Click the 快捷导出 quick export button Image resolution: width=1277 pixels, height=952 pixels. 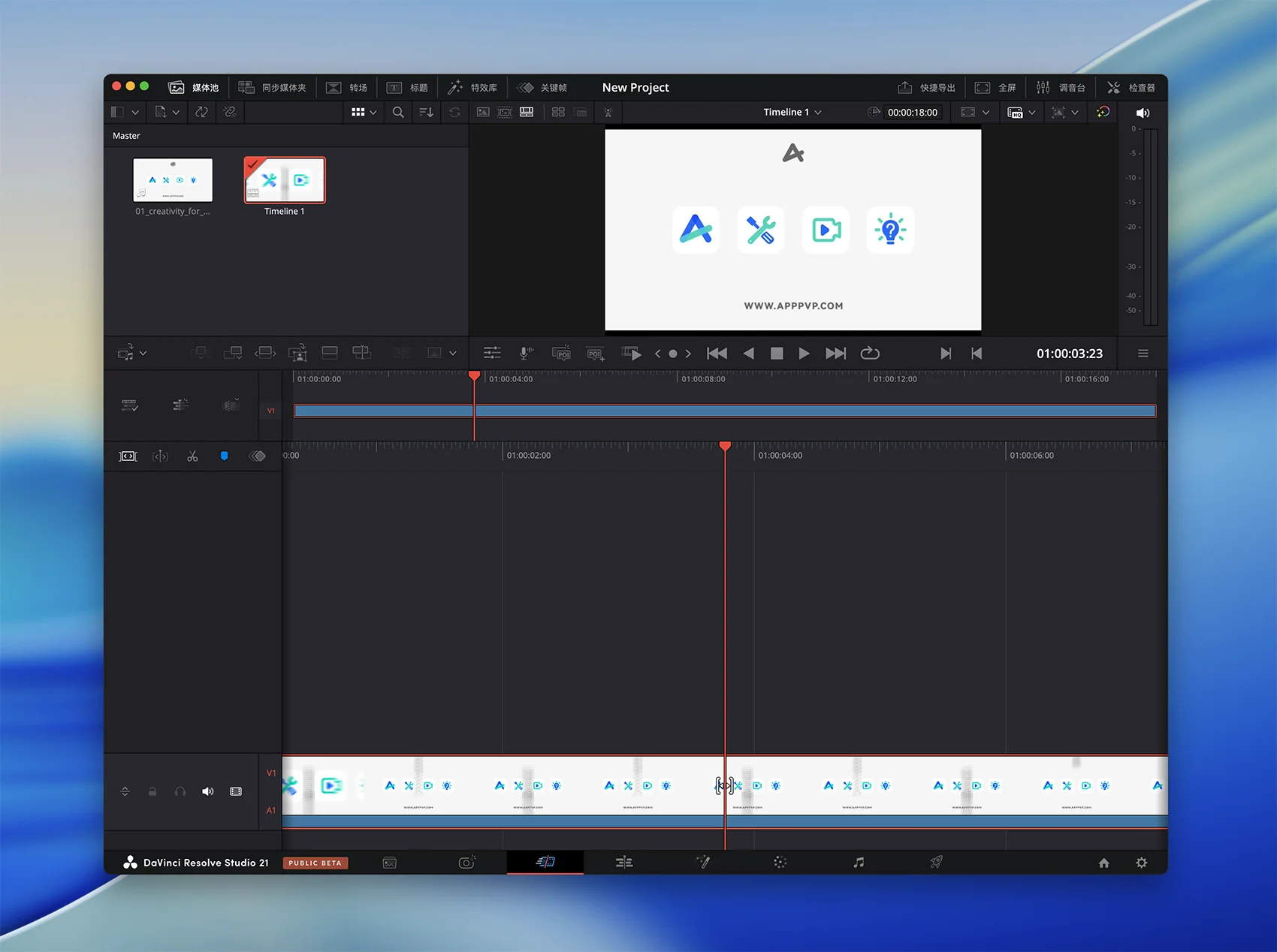pyautogui.click(x=927, y=88)
